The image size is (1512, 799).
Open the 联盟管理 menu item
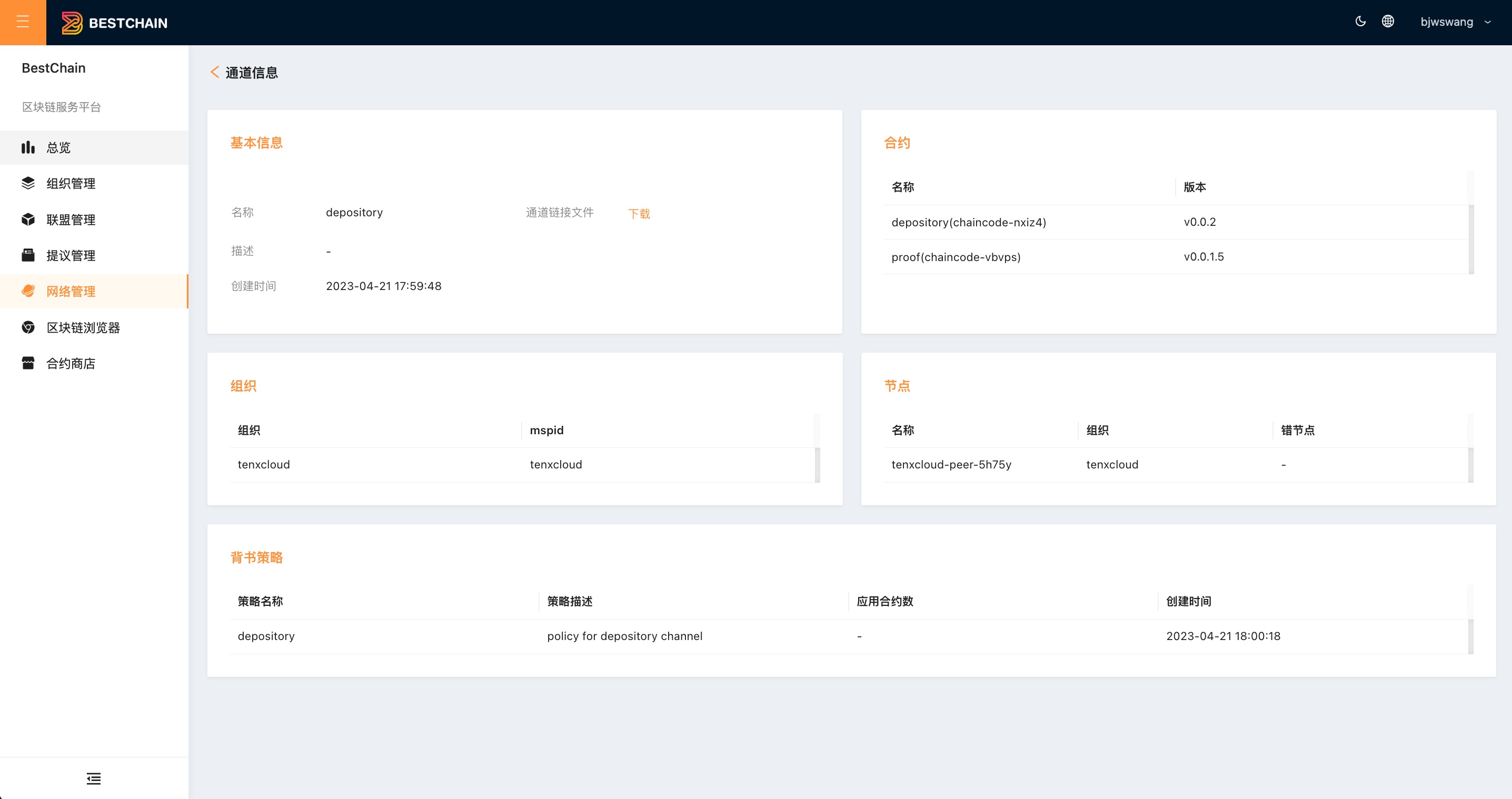click(x=94, y=219)
